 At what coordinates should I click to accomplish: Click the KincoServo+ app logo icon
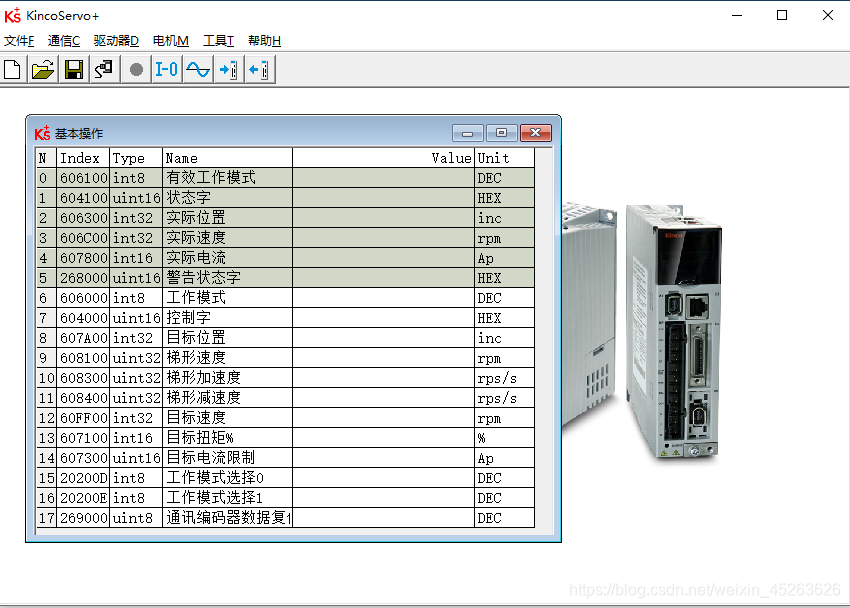click(12, 16)
